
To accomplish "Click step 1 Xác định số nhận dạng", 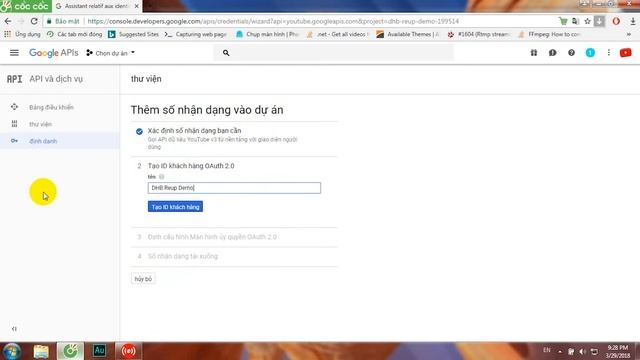I will pyautogui.click(x=194, y=131).
